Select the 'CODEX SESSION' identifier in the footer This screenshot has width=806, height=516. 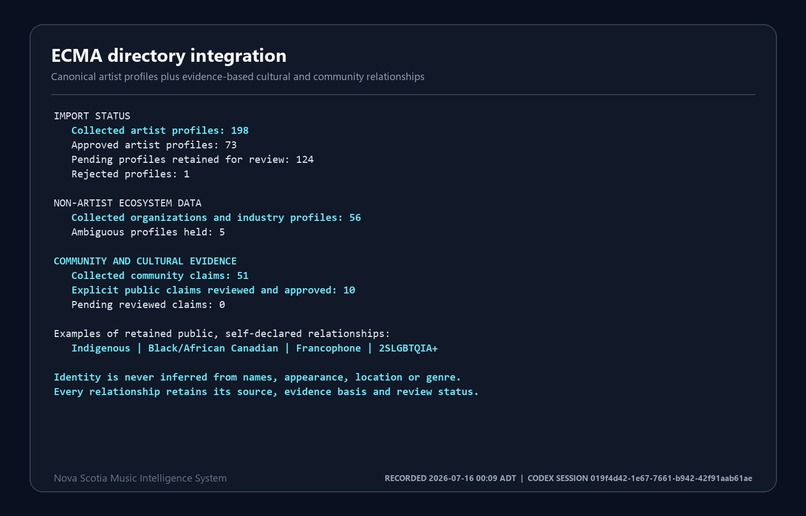(x=640, y=478)
